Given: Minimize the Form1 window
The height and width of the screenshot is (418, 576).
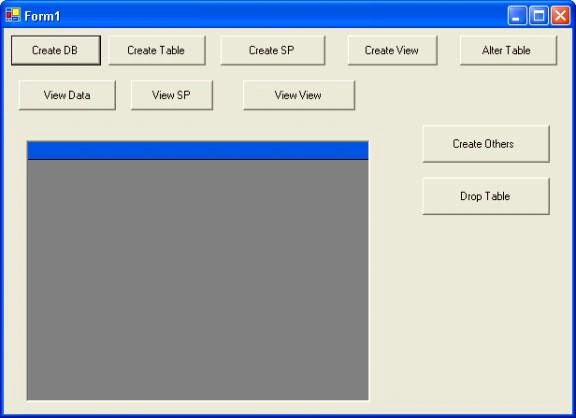Looking at the screenshot, I should [517, 16].
